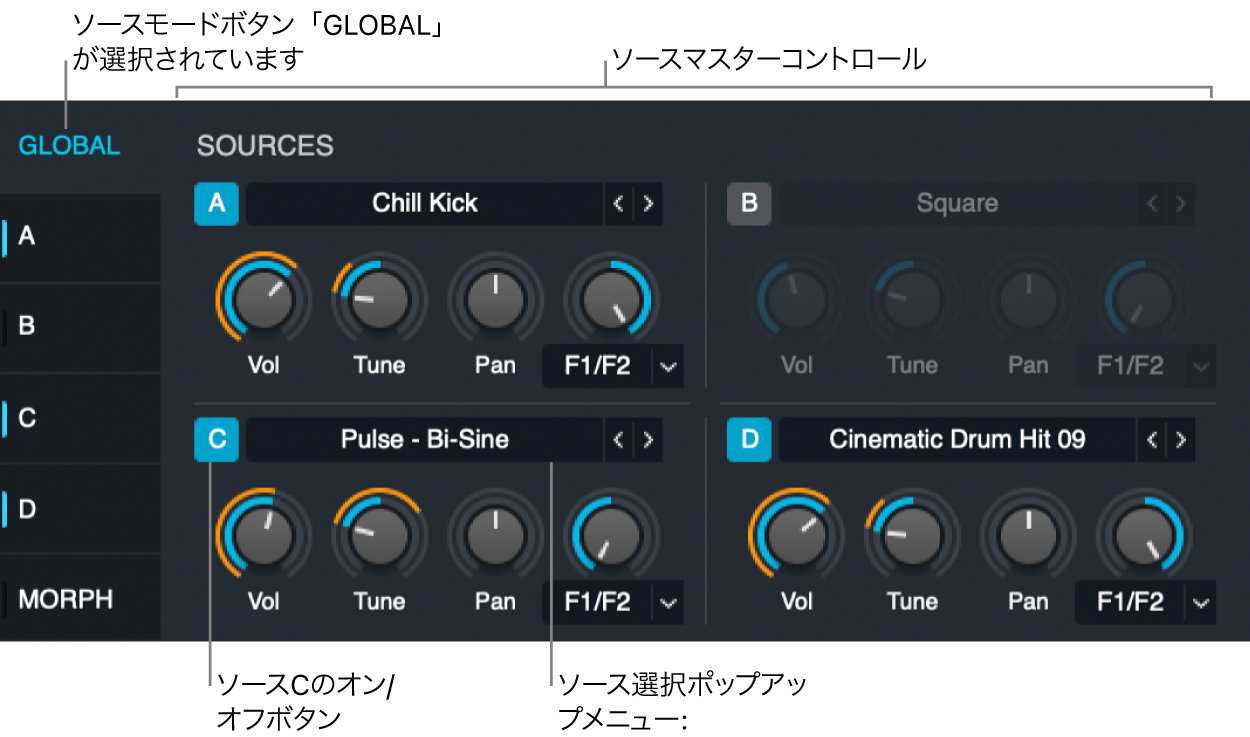Click the SOURCES section heading
This screenshot has height=737, width=1250.
click(265, 146)
